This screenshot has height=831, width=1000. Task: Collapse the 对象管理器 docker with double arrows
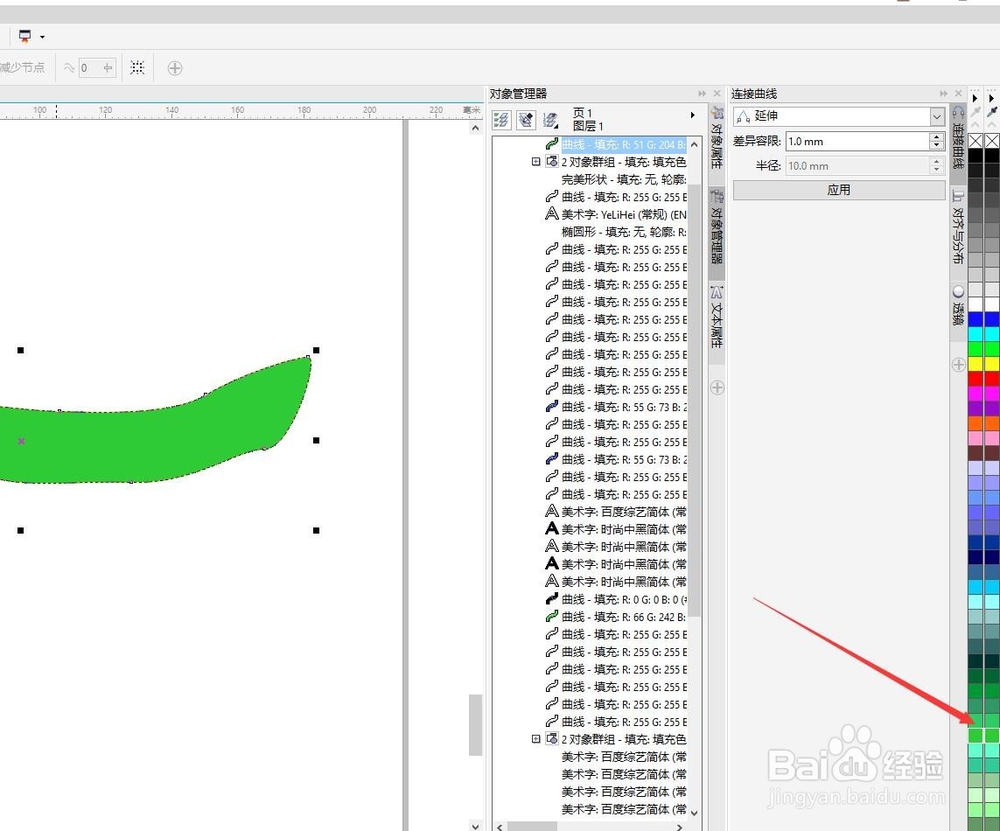pyautogui.click(x=702, y=94)
